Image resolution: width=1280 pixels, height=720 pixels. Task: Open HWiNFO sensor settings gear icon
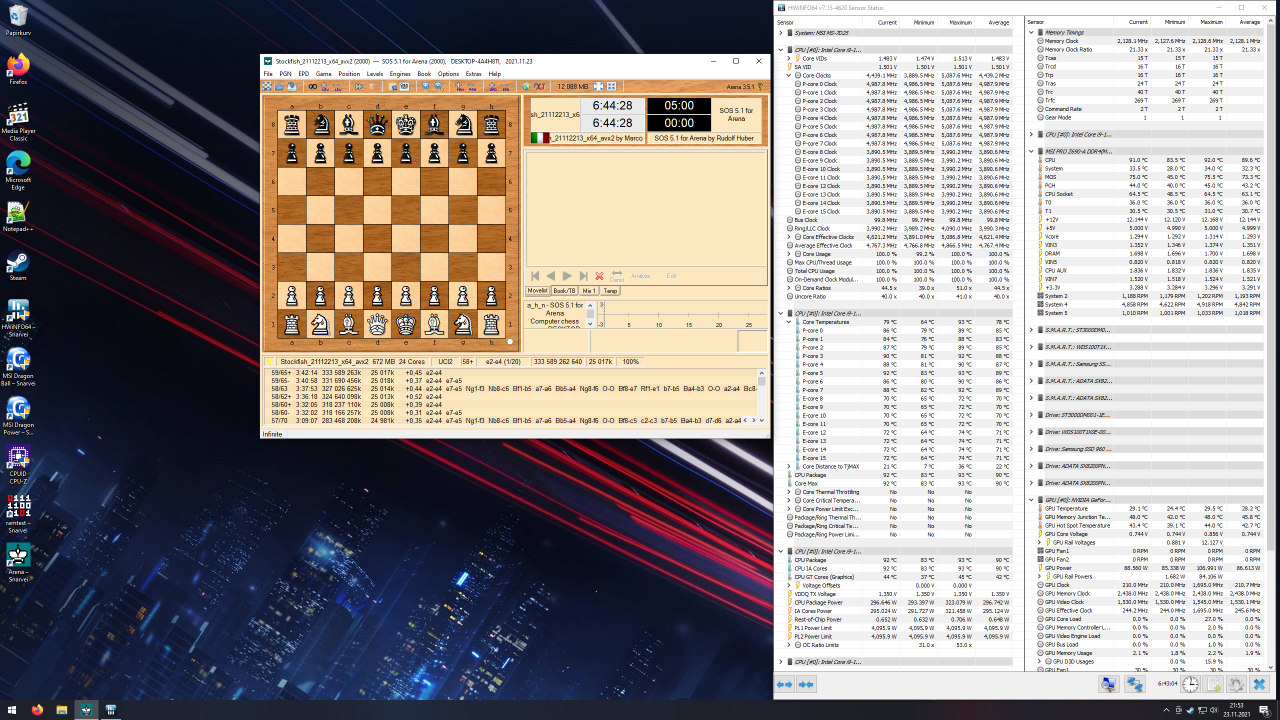[1237, 684]
